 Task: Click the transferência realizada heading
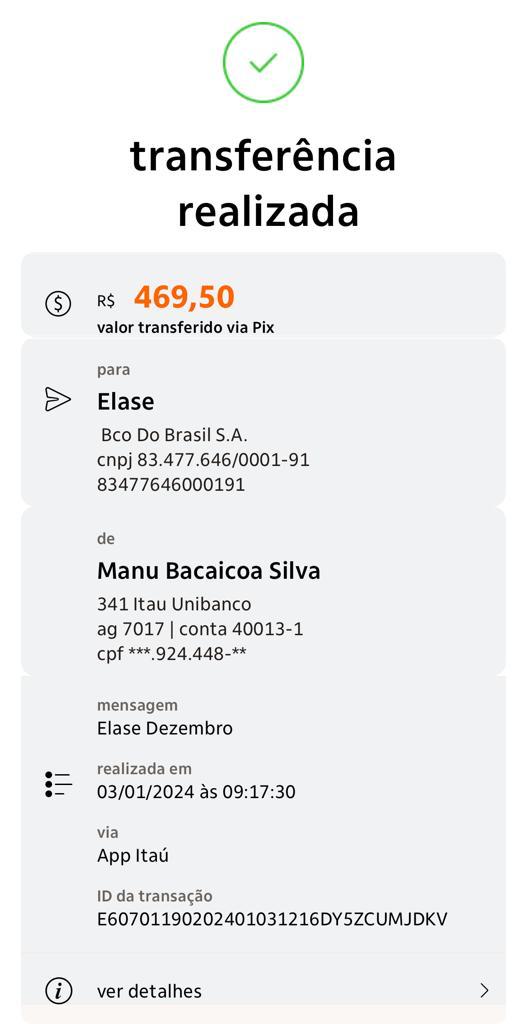pyautogui.click(x=263, y=184)
